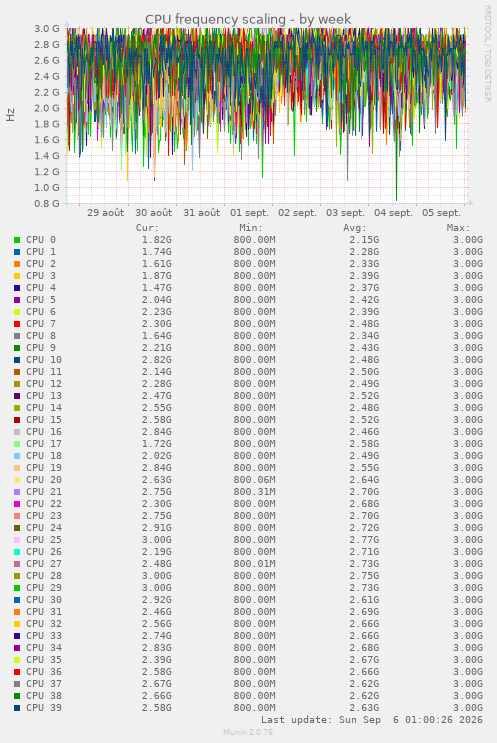Click the gray CPU 8 legend swatch
This screenshot has height=743, width=497.
pos(17,336)
